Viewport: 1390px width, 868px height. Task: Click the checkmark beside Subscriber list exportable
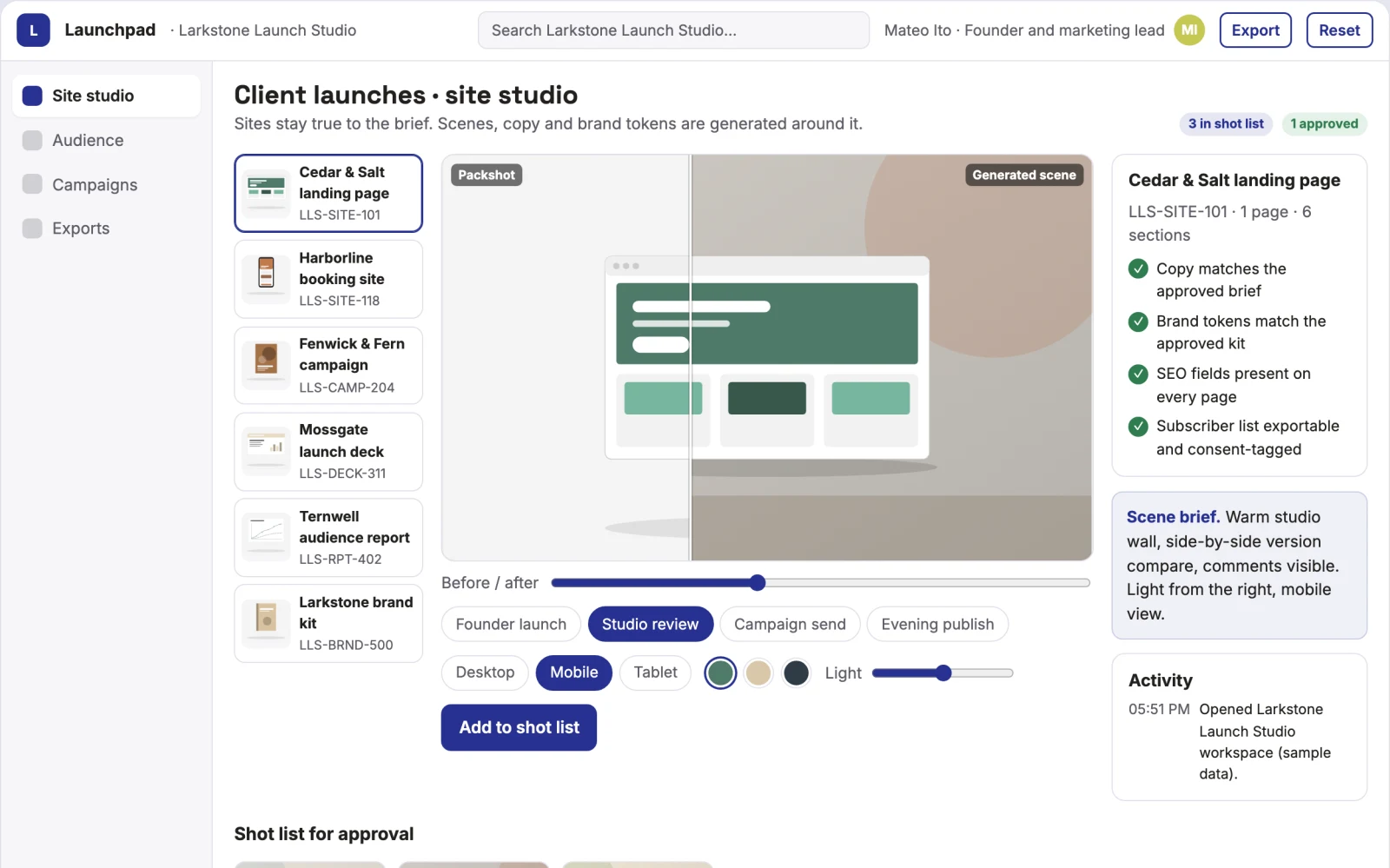pyautogui.click(x=1138, y=427)
